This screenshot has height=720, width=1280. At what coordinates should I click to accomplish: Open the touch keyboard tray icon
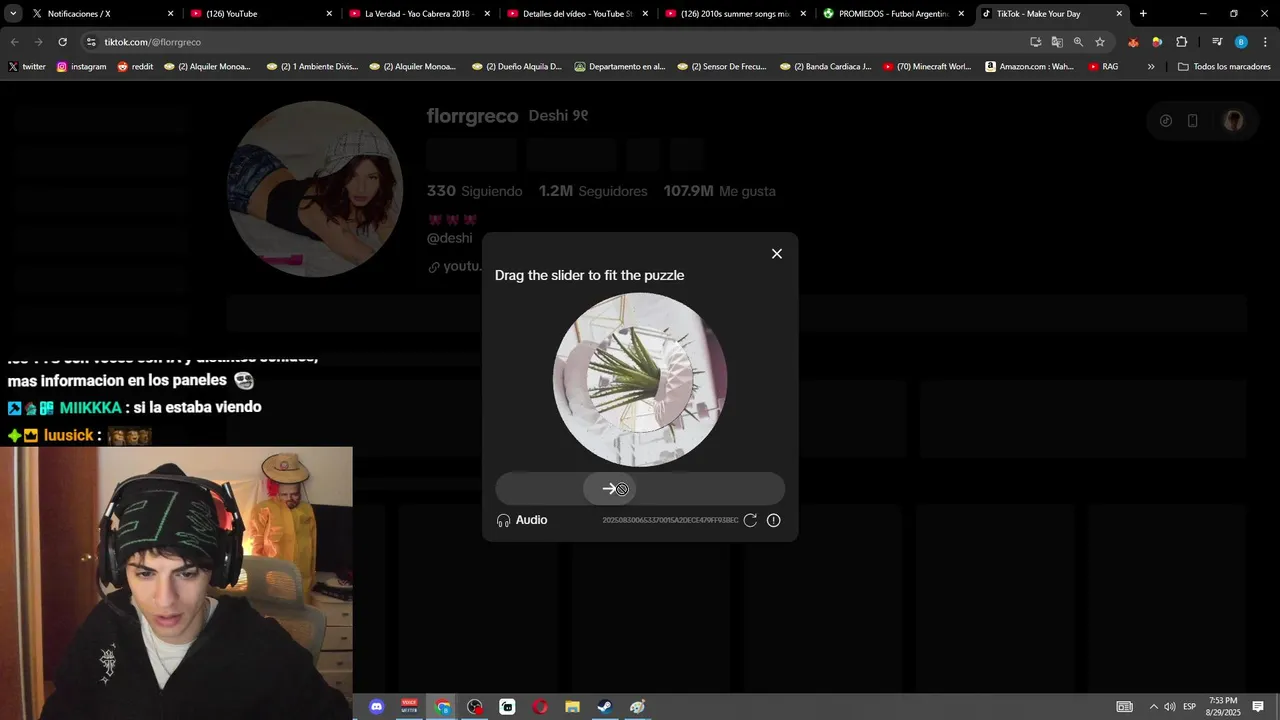[x=1125, y=707]
